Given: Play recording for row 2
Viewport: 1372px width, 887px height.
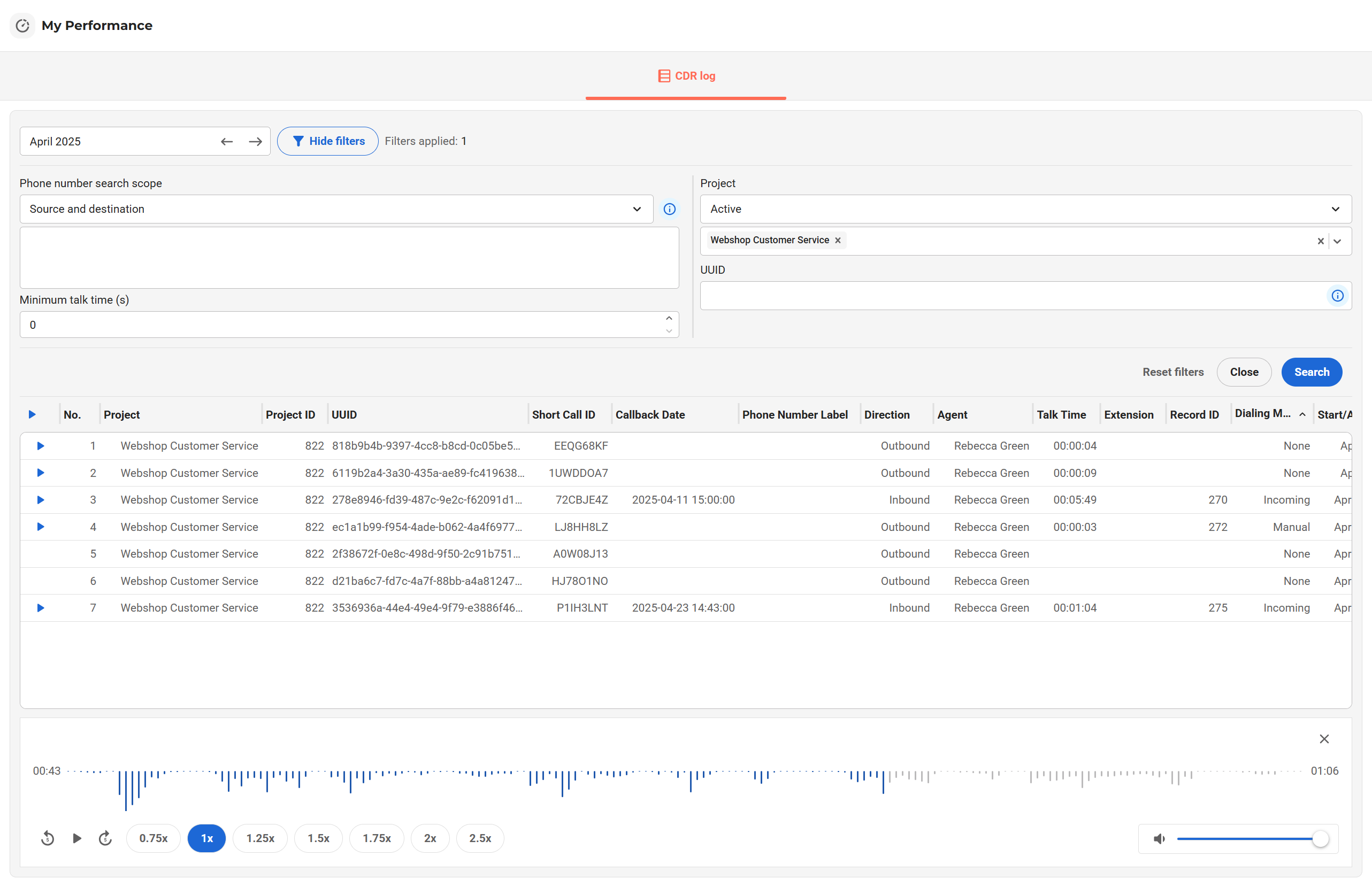Looking at the screenshot, I should 40,473.
